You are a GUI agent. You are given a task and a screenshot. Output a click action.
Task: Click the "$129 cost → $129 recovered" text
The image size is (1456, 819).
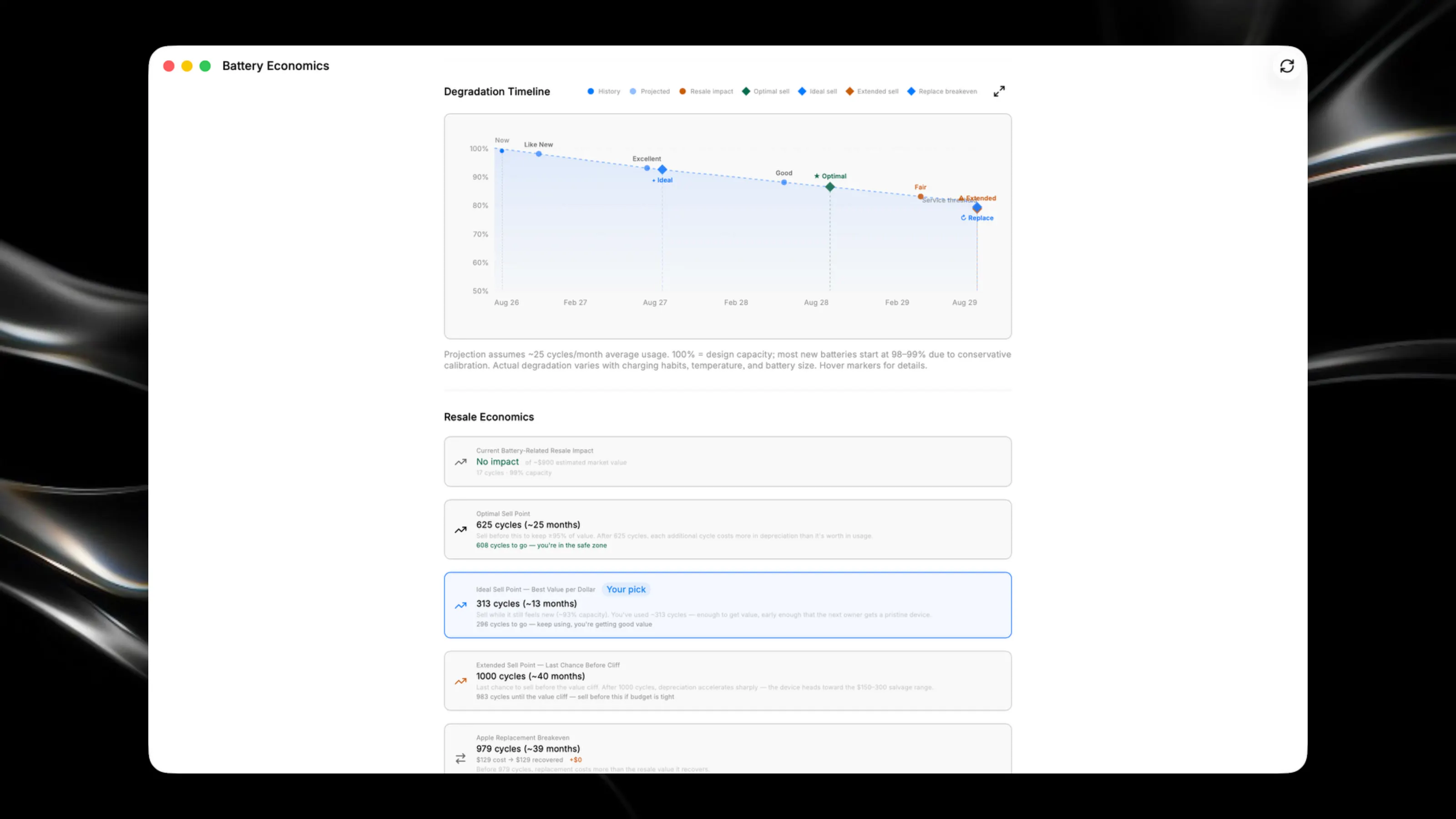pos(520,760)
